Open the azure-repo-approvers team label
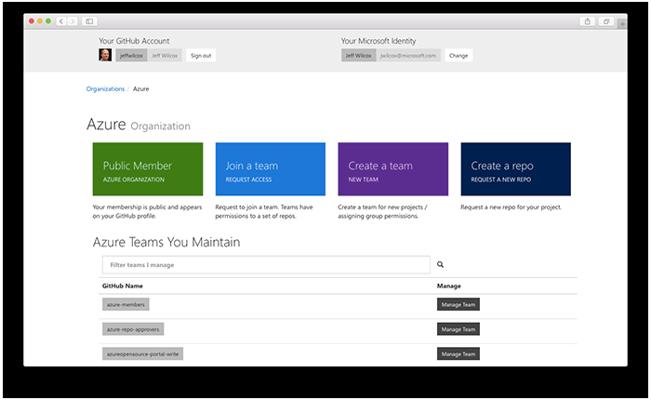This screenshot has height=400, width=651. click(x=133, y=329)
